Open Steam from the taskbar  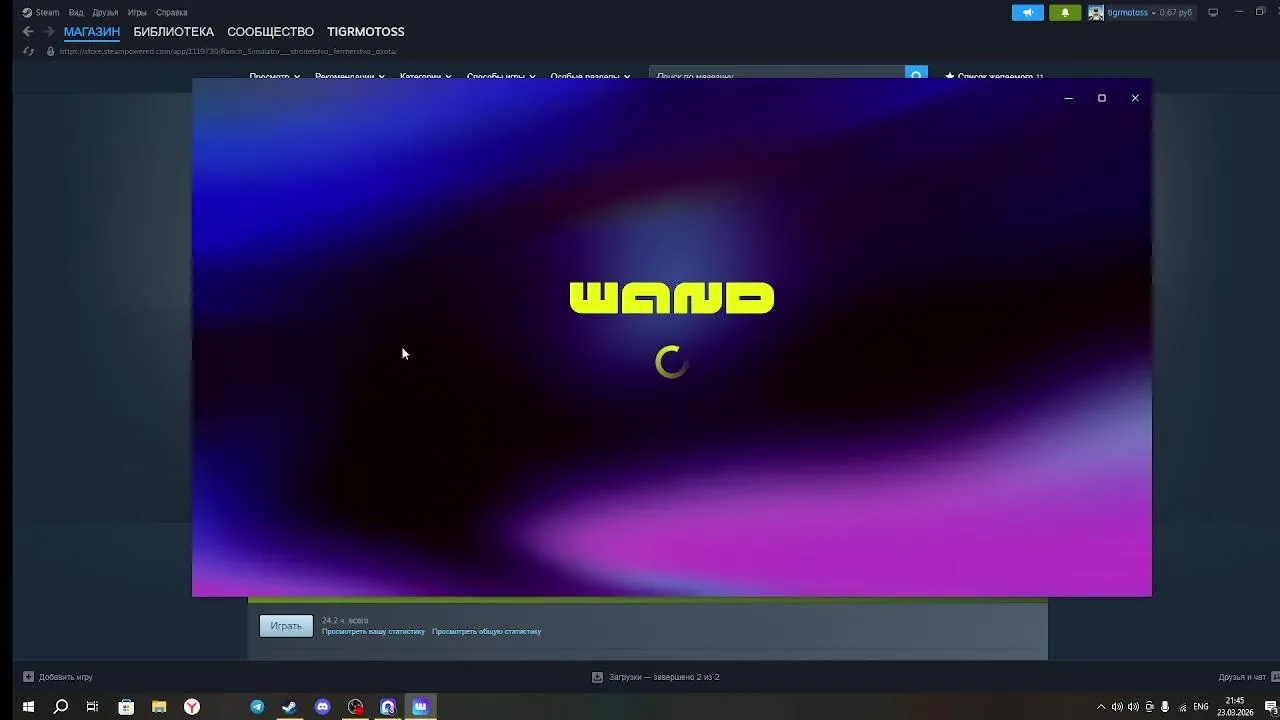click(289, 707)
